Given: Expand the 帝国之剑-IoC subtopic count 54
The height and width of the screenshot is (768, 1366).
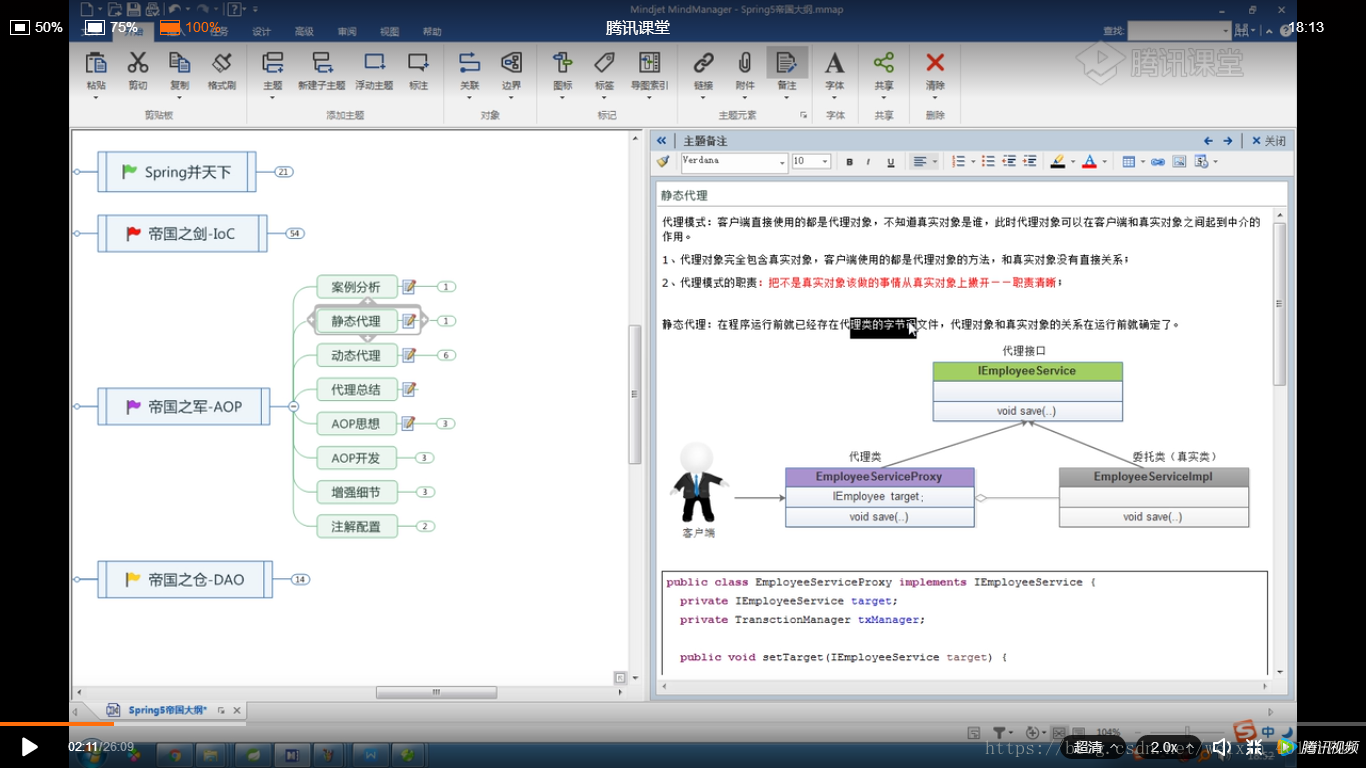Looking at the screenshot, I should pyautogui.click(x=294, y=233).
